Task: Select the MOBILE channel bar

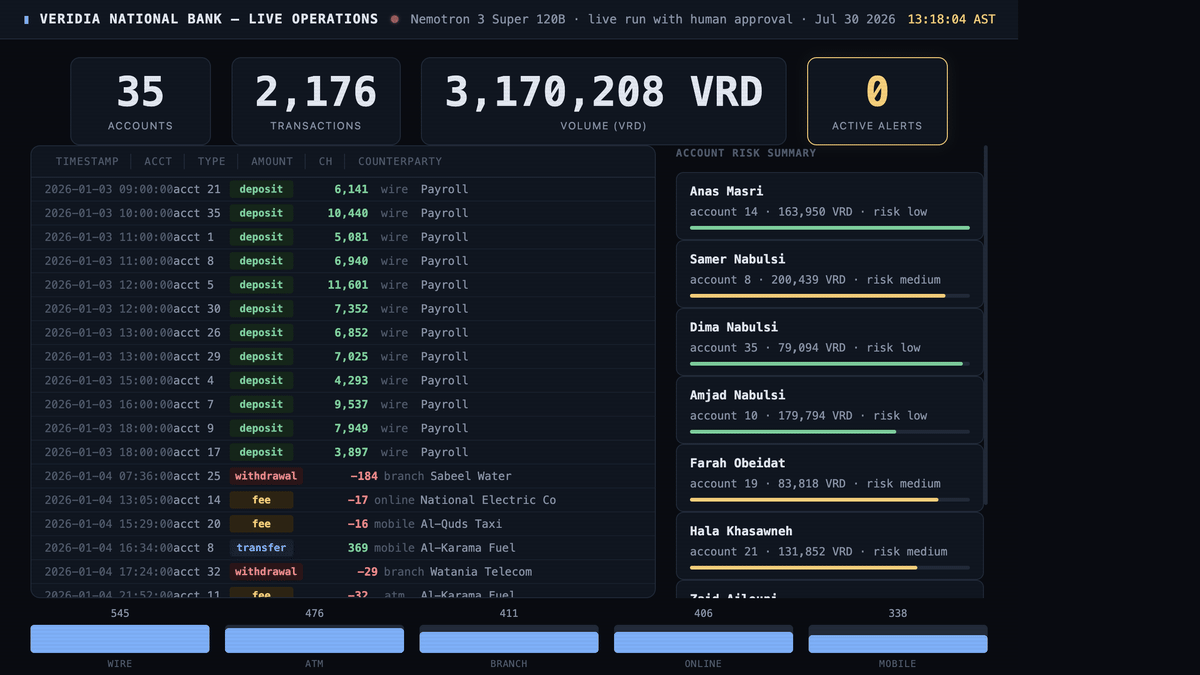Action: tap(898, 639)
